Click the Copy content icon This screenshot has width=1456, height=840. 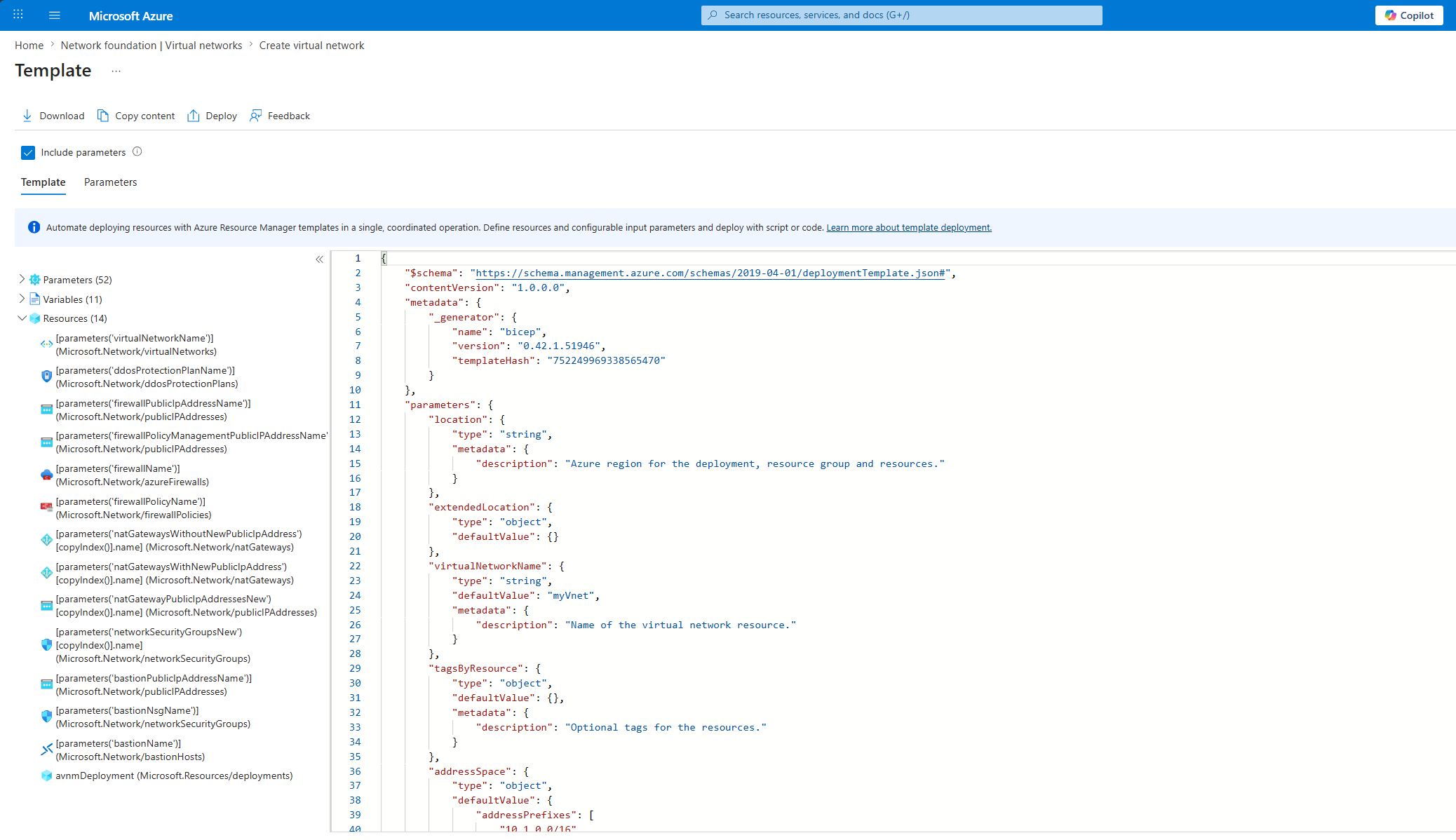point(103,116)
